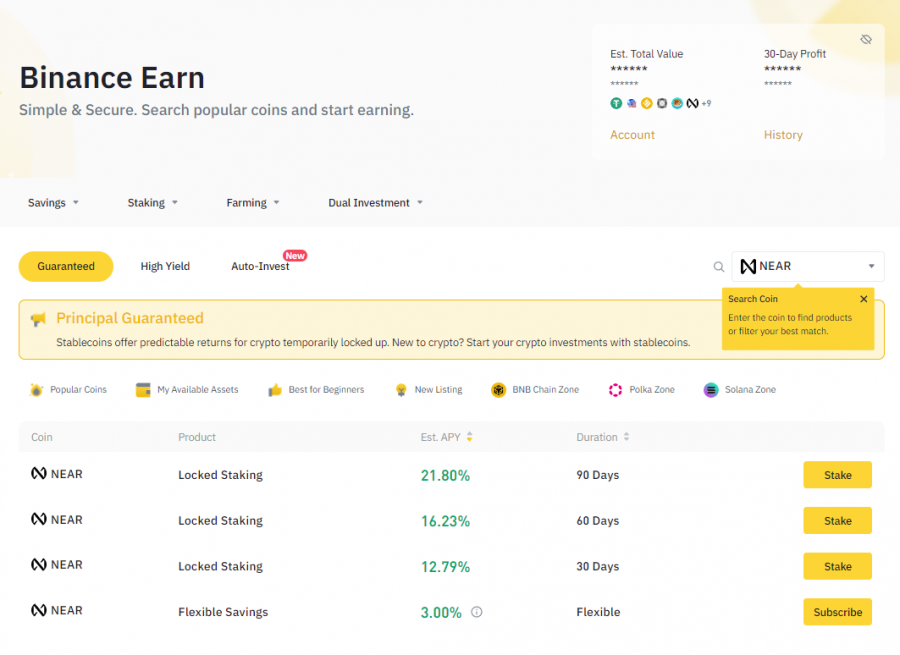
Task: Click the +9 more coins indicator
Action: pos(706,103)
